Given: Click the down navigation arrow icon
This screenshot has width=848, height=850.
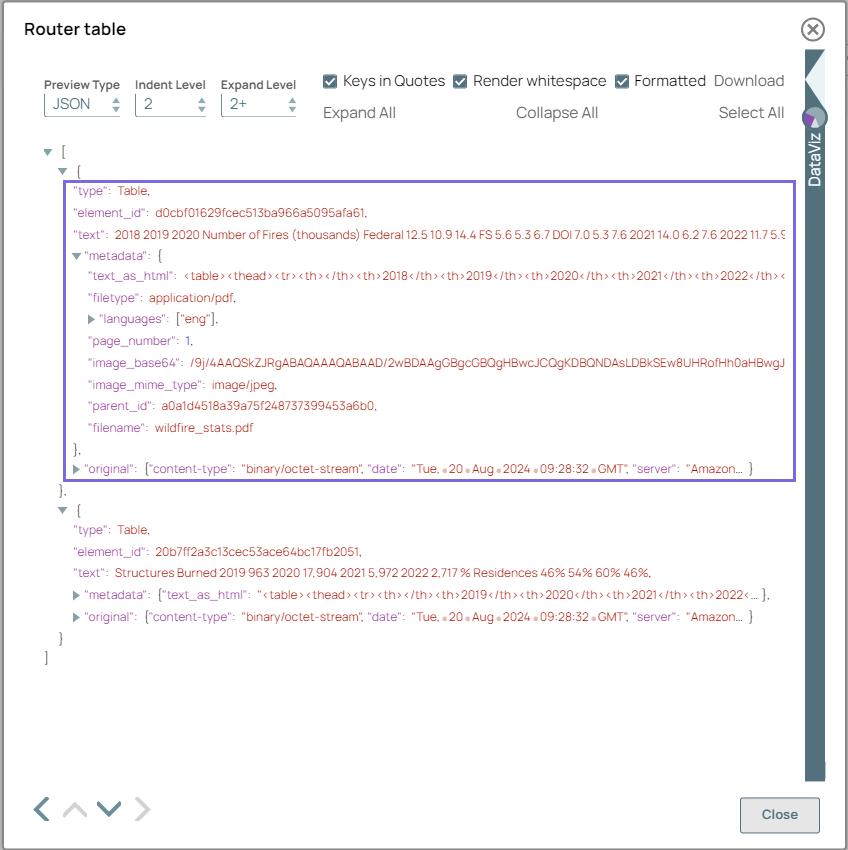Looking at the screenshot, I should 109,808.
